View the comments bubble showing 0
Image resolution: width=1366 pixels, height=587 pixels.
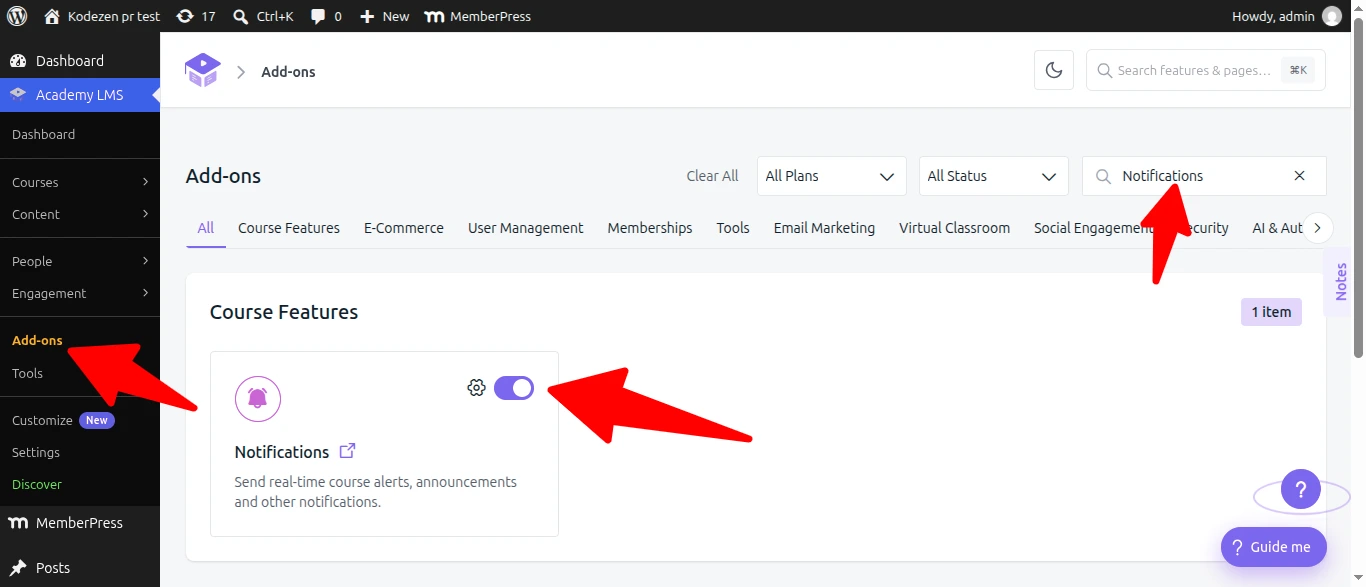pyautogui.click(x=326, y=16)
